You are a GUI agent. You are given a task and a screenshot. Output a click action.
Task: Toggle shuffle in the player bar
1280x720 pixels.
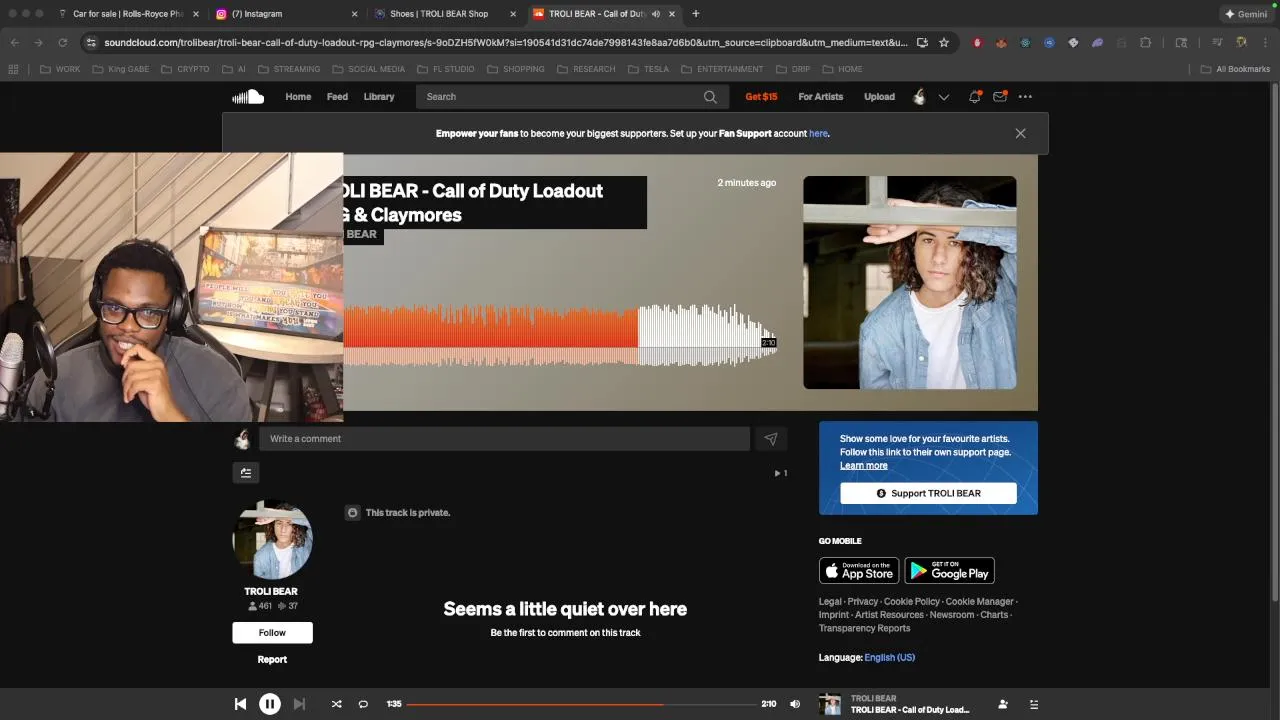[x=336, y=704]
